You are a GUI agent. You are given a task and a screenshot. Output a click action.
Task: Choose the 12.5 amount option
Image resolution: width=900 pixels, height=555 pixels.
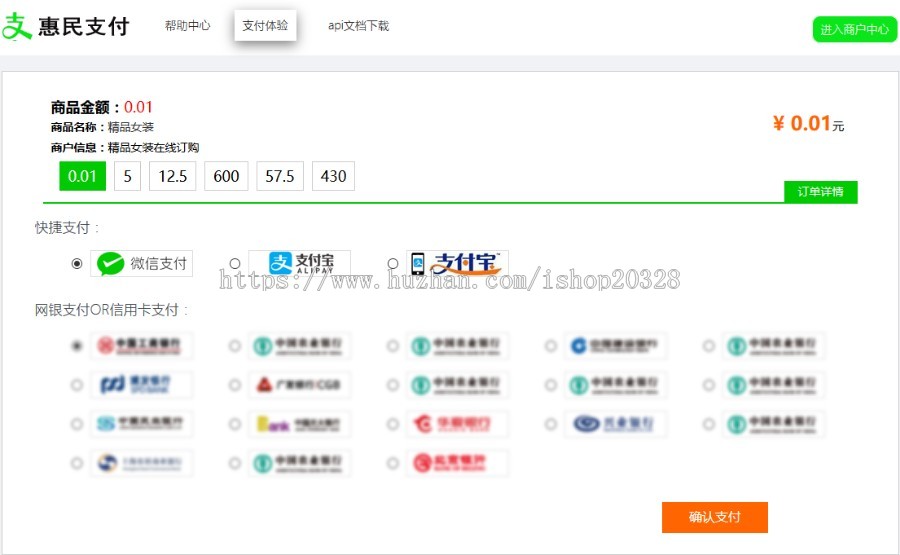coord(173,176)
